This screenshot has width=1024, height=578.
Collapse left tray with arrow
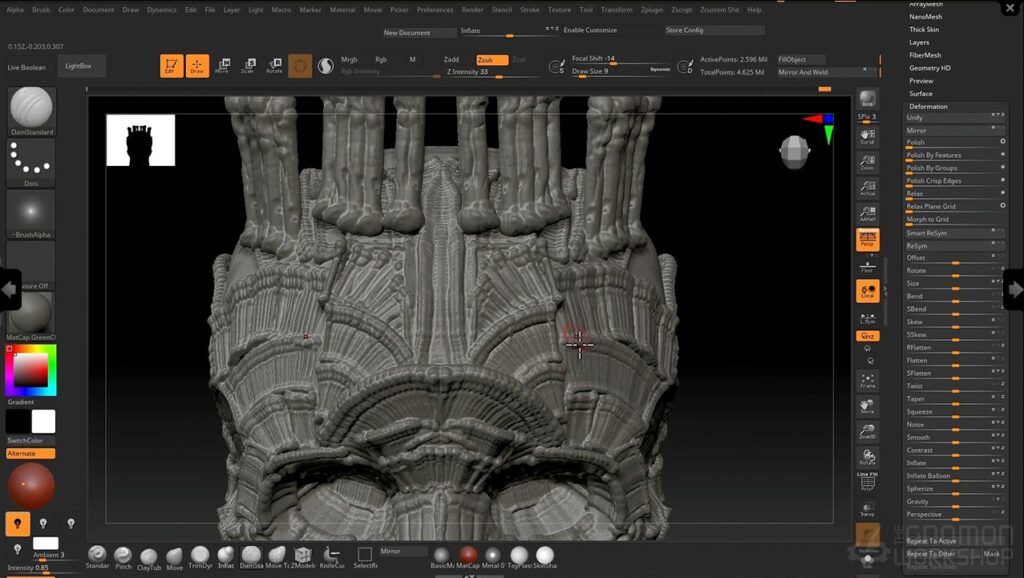click(10, 289)
